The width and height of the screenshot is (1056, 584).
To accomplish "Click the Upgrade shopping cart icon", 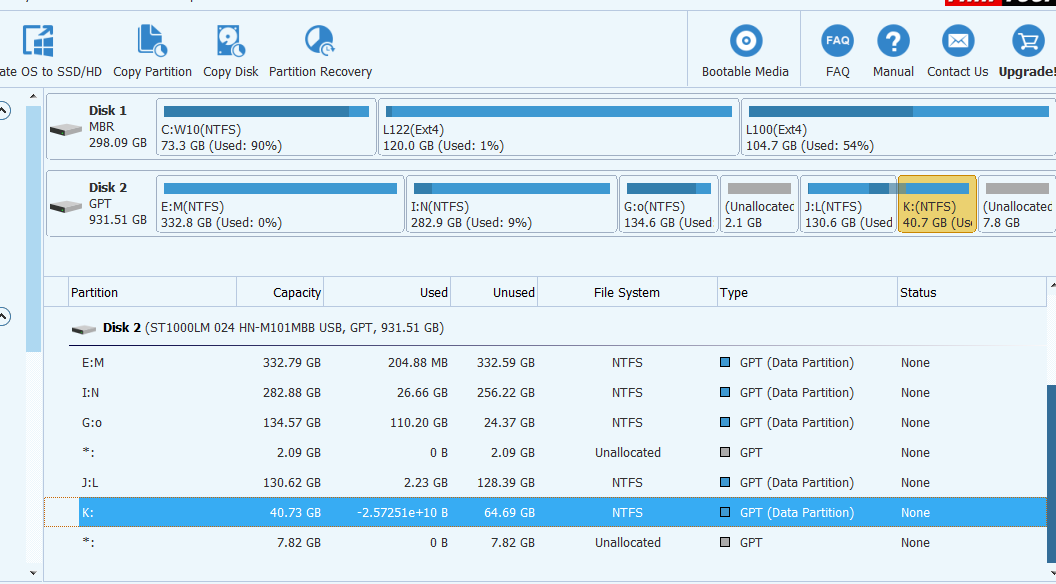I will click(x=1027, y=42).
